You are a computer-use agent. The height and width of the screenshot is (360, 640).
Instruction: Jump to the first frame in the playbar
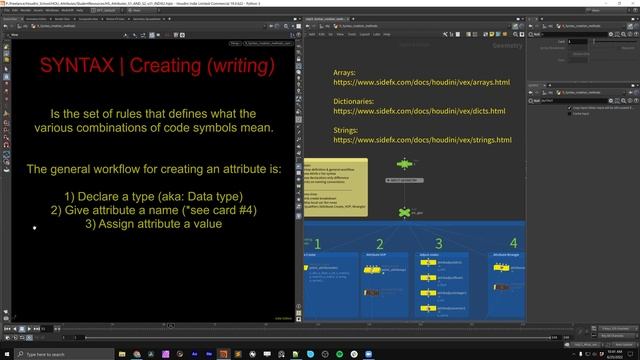coord(7,329)
